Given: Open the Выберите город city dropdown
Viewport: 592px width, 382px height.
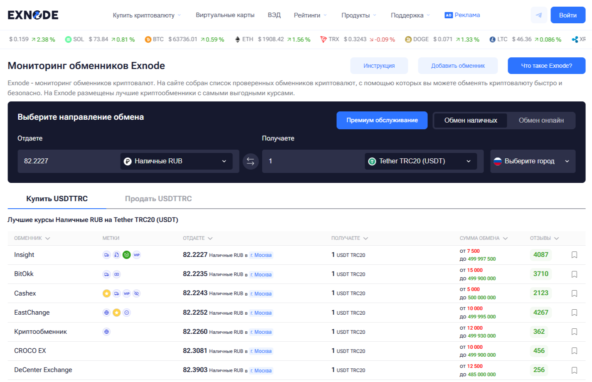Looking at the screenshot, I should pyautogui.click(x=533, y=161).
